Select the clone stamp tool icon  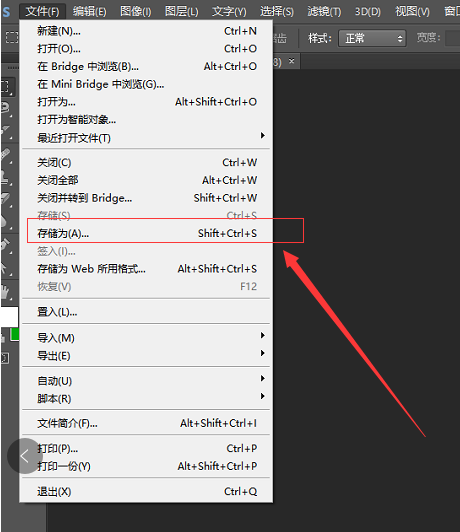pyautogui.click(x=7, y=177)
